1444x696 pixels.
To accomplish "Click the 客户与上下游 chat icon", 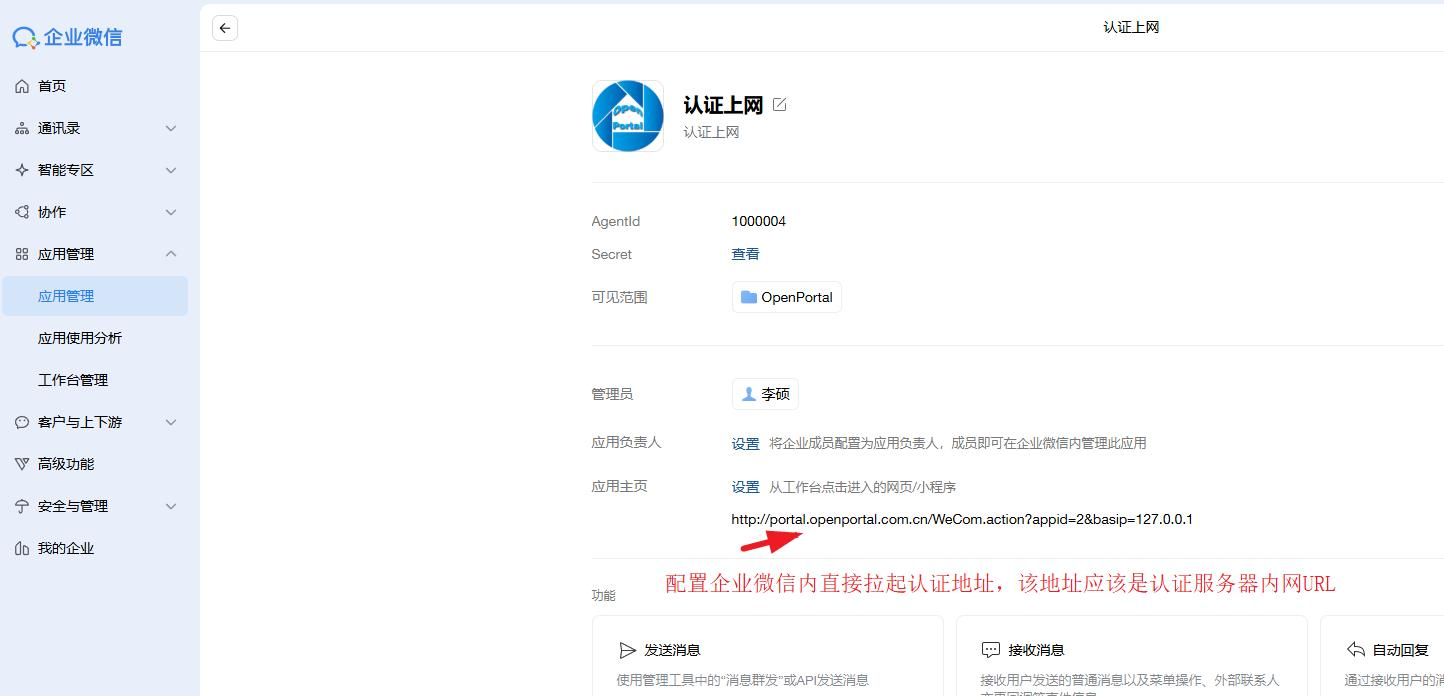I will pos(22,422).
